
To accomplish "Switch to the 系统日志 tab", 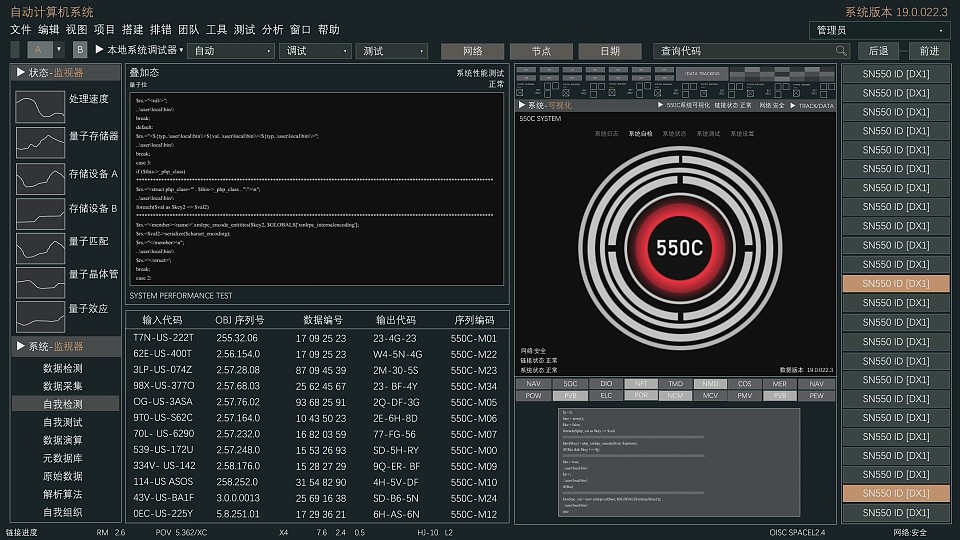I will [x=606, y=133].
